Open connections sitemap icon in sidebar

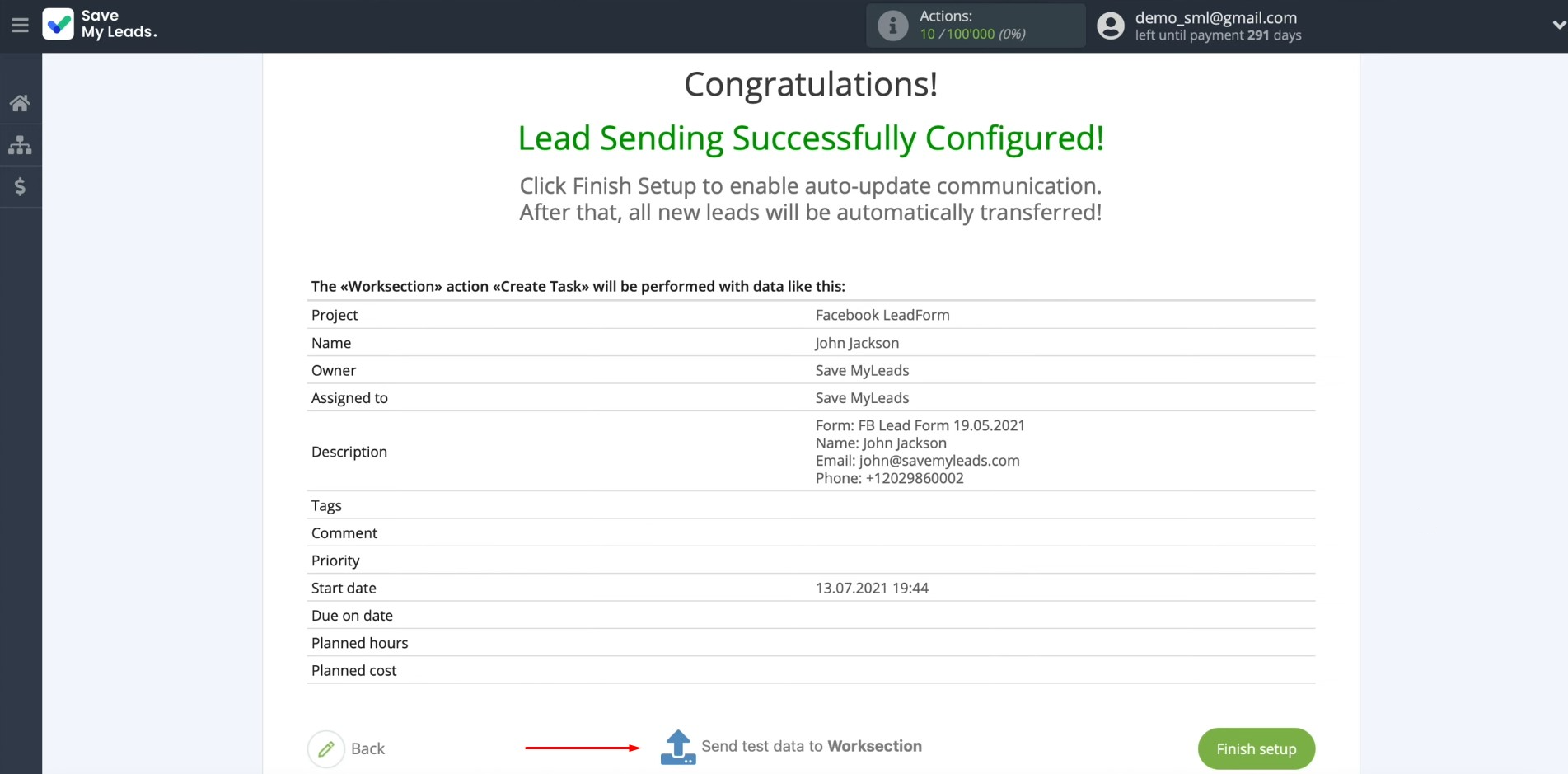pyautogui.click(x=20, y=145)
